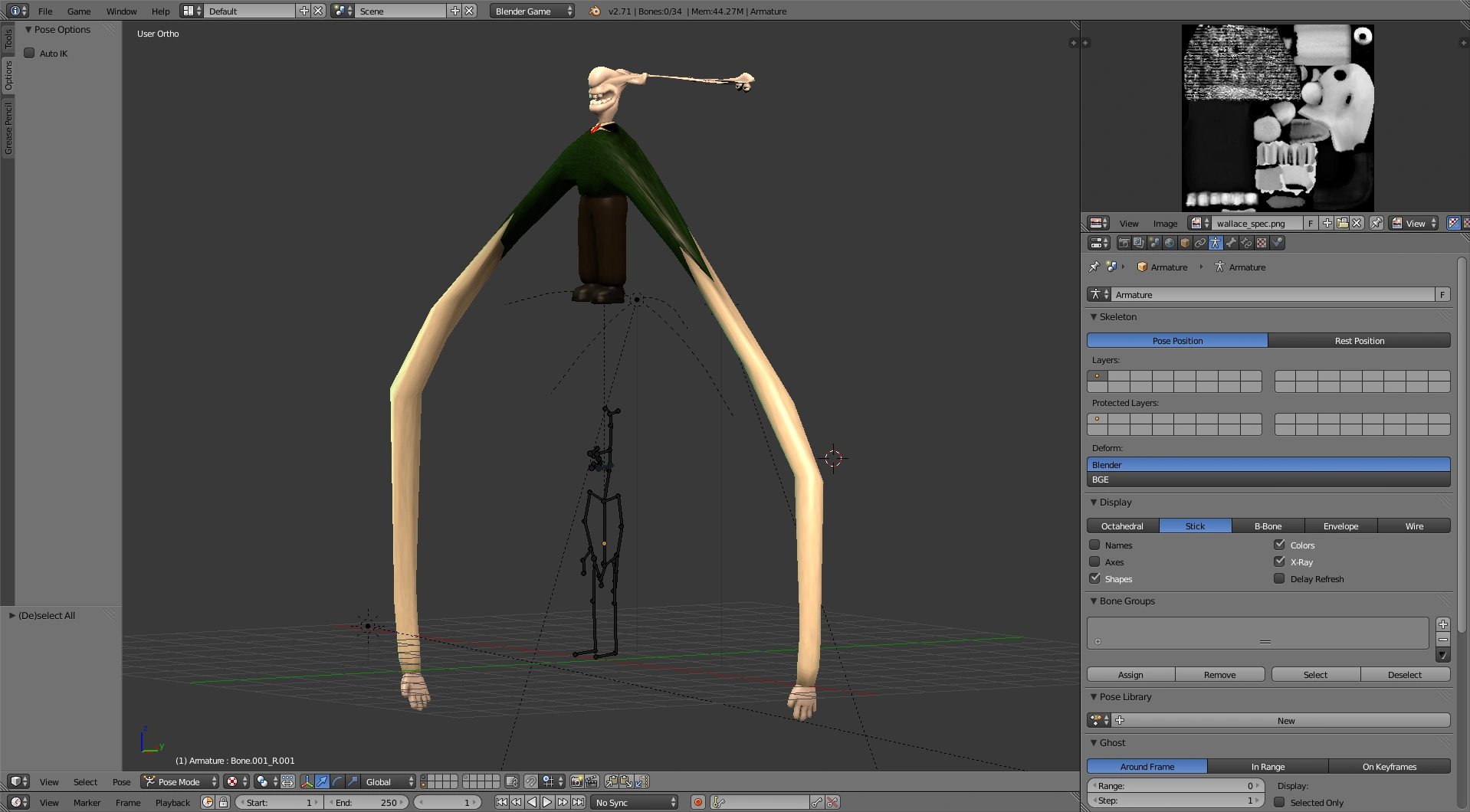Pin the wallace_spec.png image
Viewport: 1470px width, 812px height.
(1376, 223)
